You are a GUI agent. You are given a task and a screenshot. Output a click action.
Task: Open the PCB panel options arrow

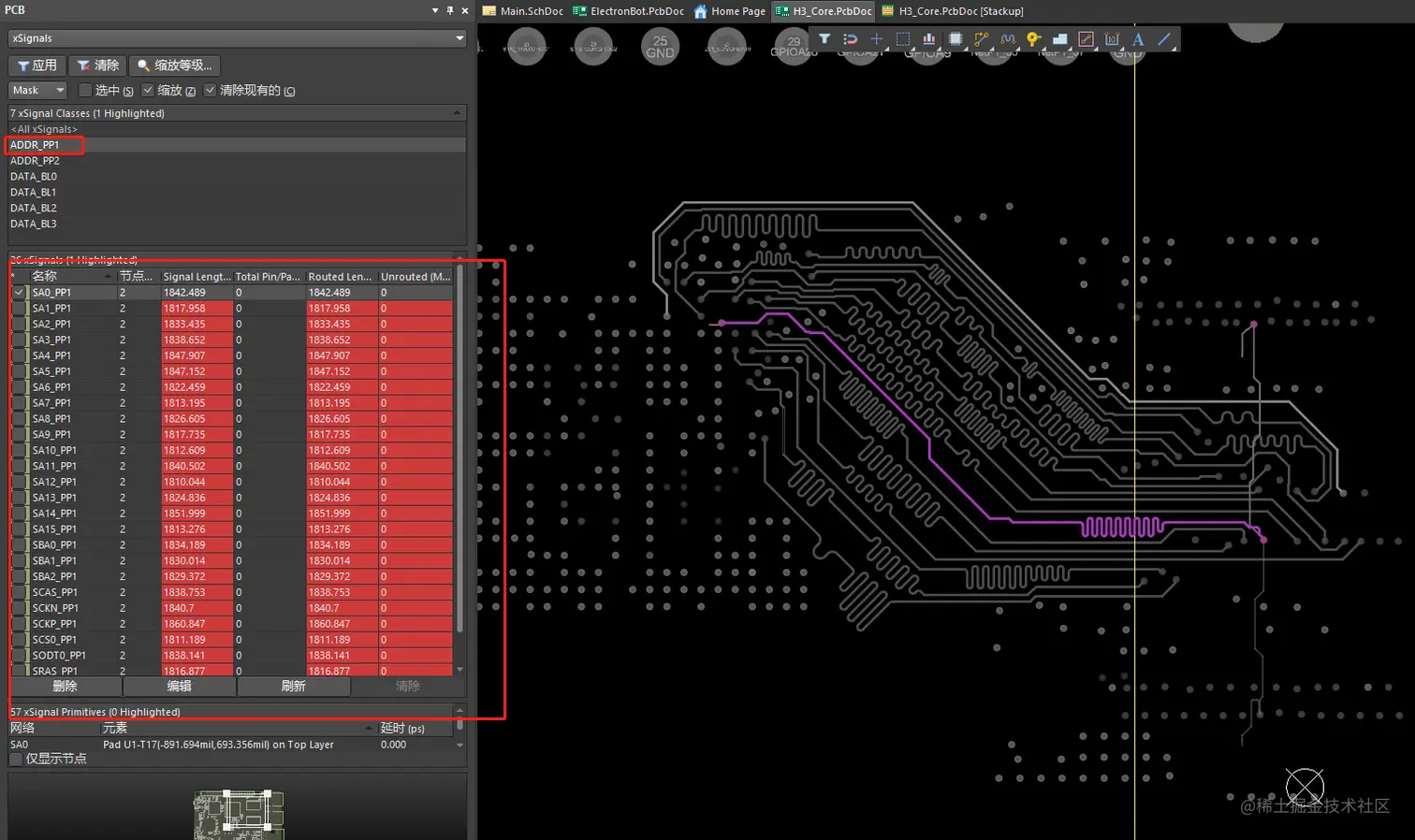pos(435,10)
